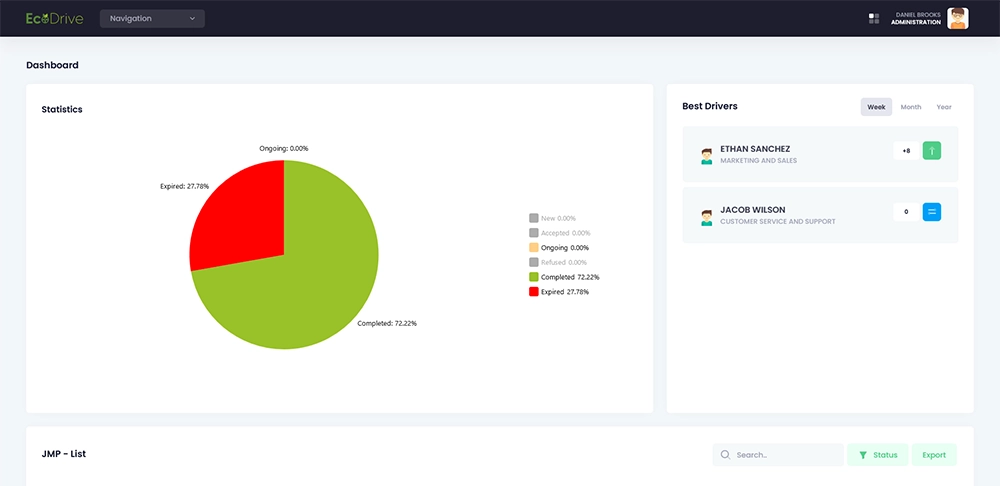1000x486 pixels.
Task: Expand the Daniel Brooks Administration user menu
Action: point(915,18)
